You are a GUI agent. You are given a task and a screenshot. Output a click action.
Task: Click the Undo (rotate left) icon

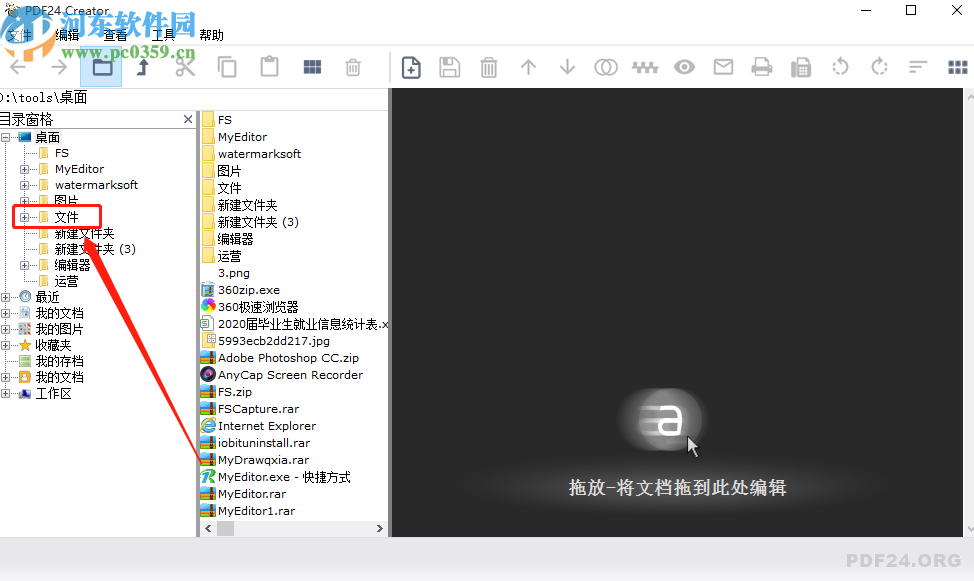pyautogui.click(x=839, y=67)
